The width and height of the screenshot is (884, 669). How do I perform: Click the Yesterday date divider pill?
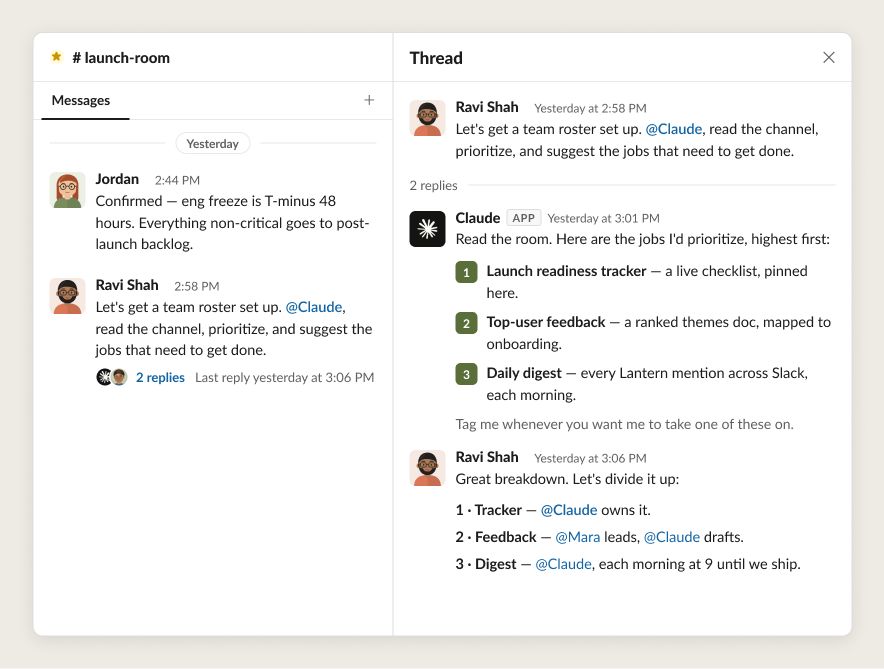pyautogui.click(x=213, y=144)
